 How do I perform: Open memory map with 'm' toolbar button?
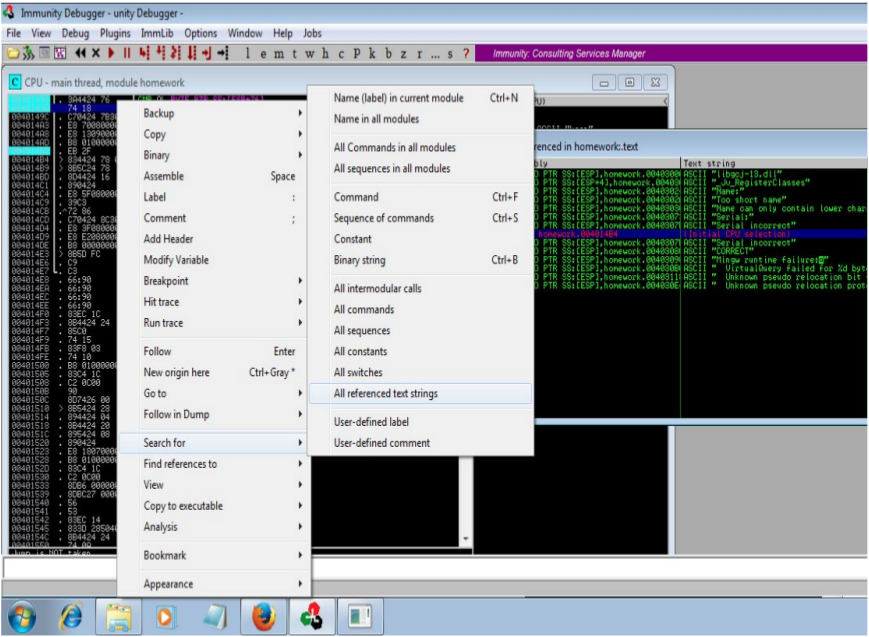pos(279,53)
